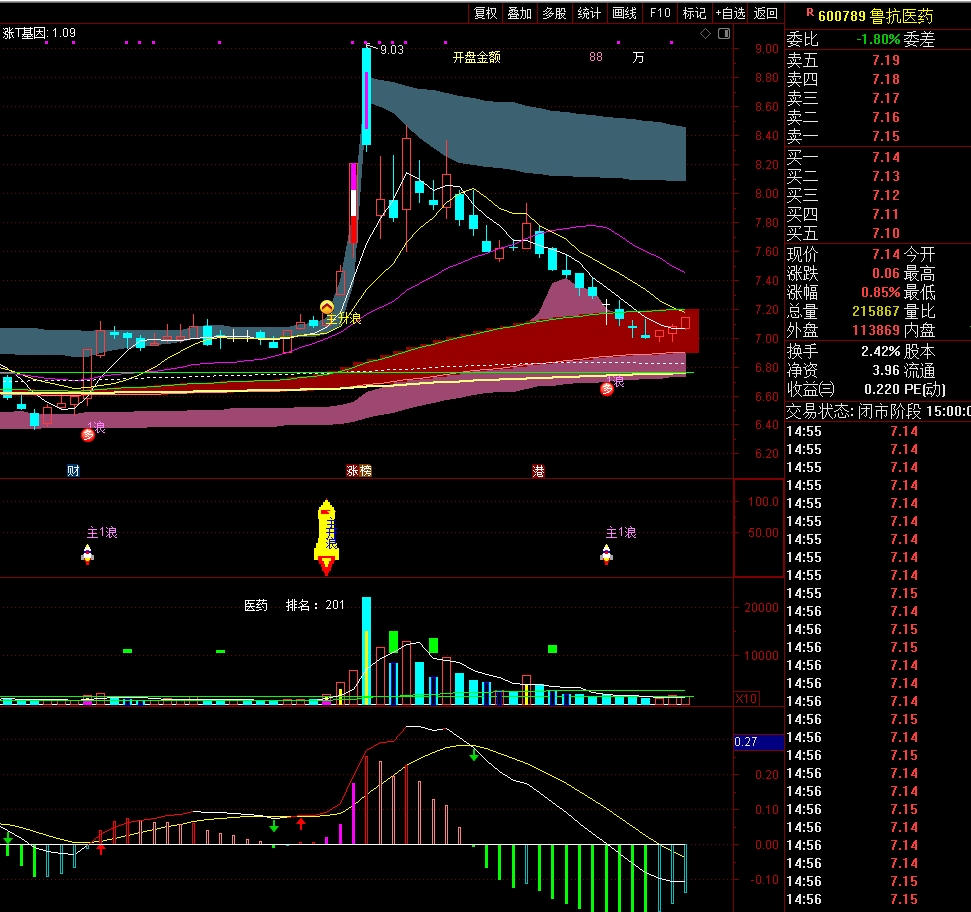Click the X10 volume scale label
This screenshot has height=912, width=971.
[x=746, y=698]
